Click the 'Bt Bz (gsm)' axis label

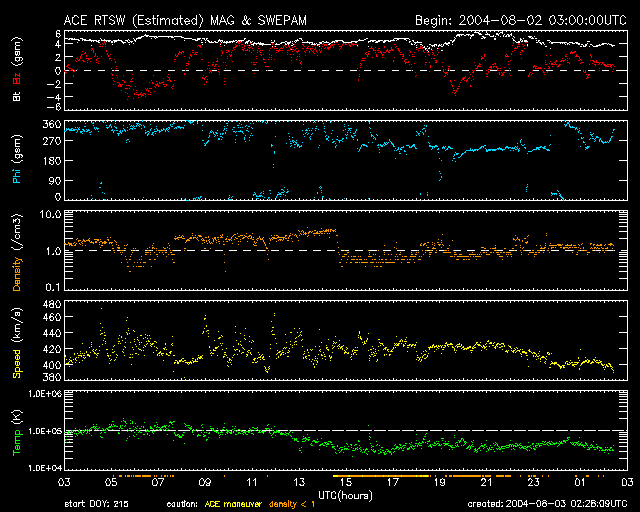pos(17,69)
